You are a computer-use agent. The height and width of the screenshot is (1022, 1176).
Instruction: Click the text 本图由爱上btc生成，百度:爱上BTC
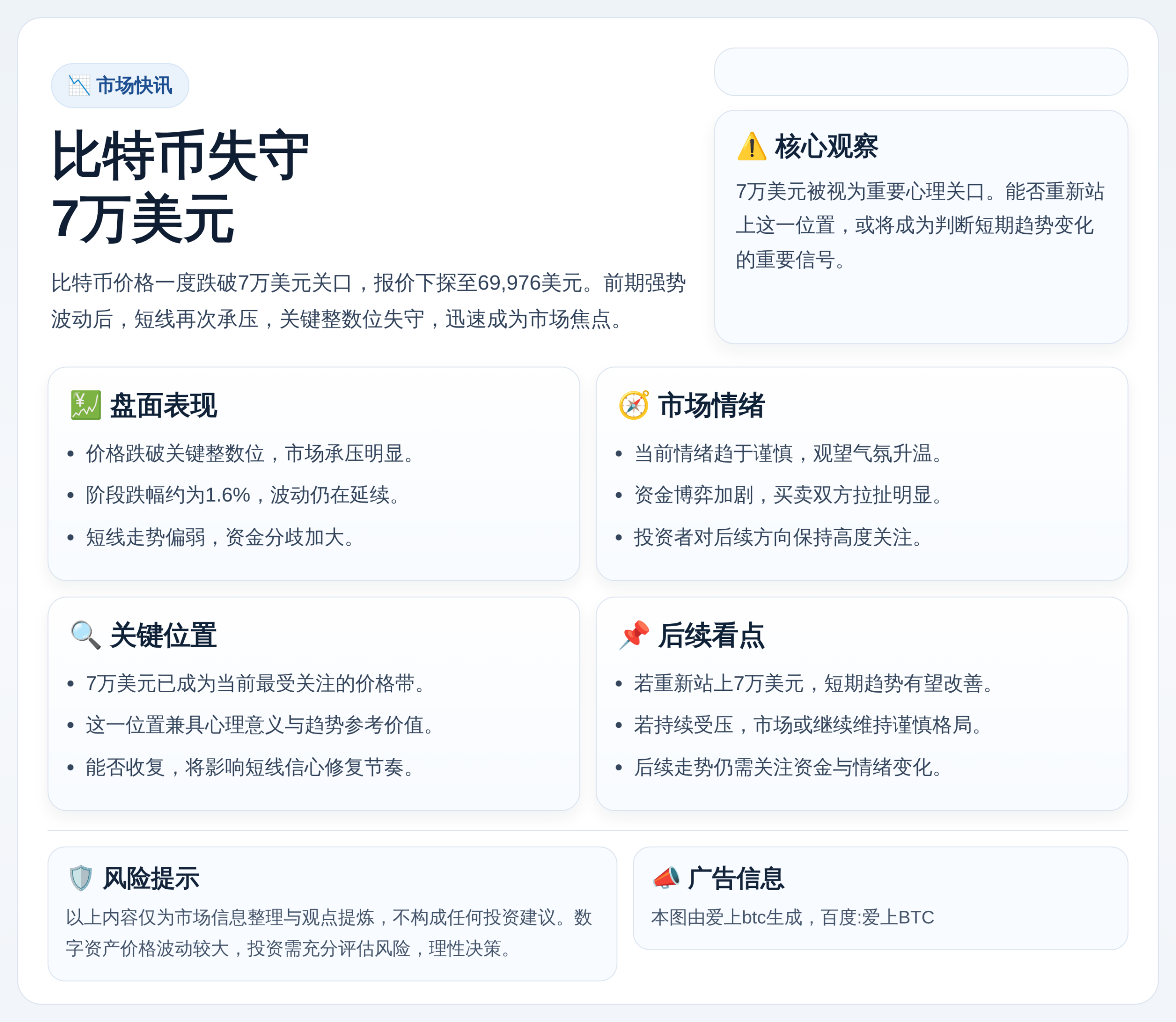tap(792, 917)
